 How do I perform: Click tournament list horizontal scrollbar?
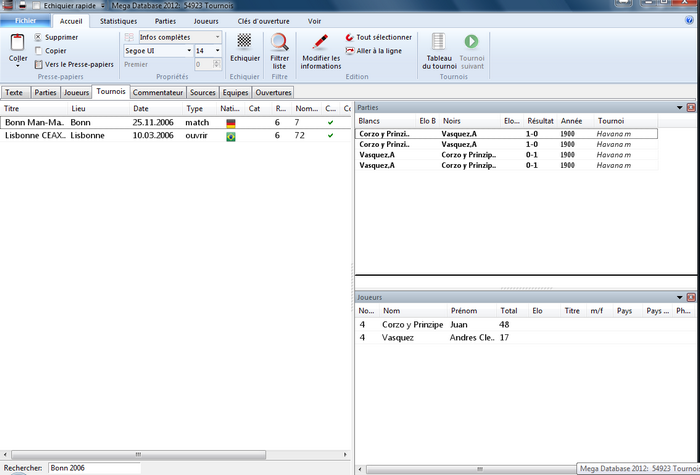138,454
